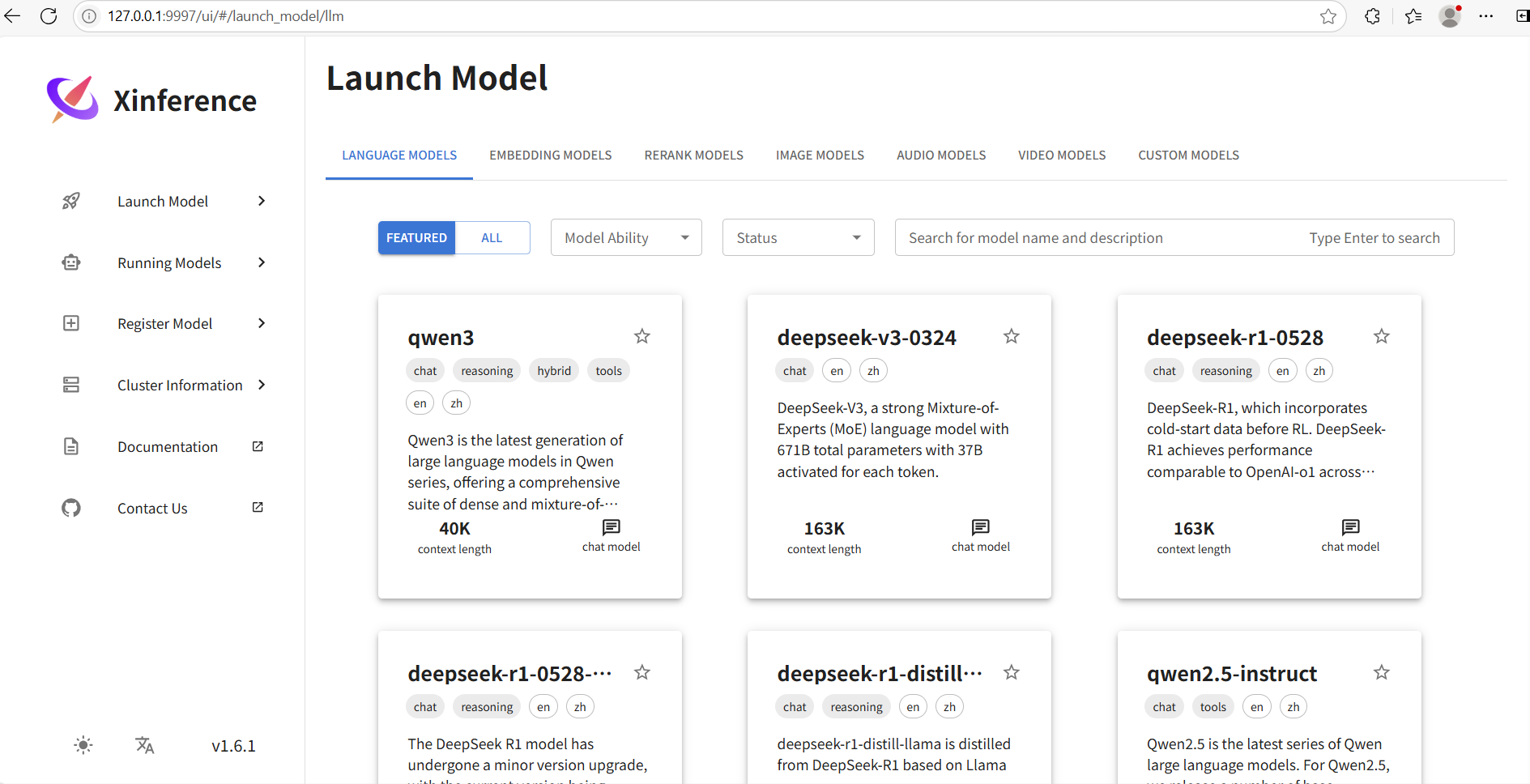Expand Register Model sidebar chevron

(x=262, y=323)
